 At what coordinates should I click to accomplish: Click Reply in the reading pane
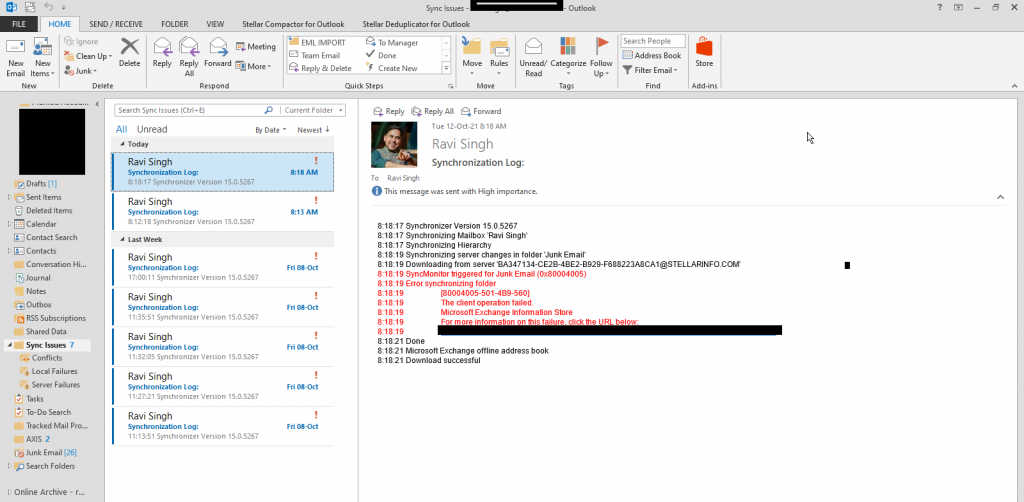point(389,112)
